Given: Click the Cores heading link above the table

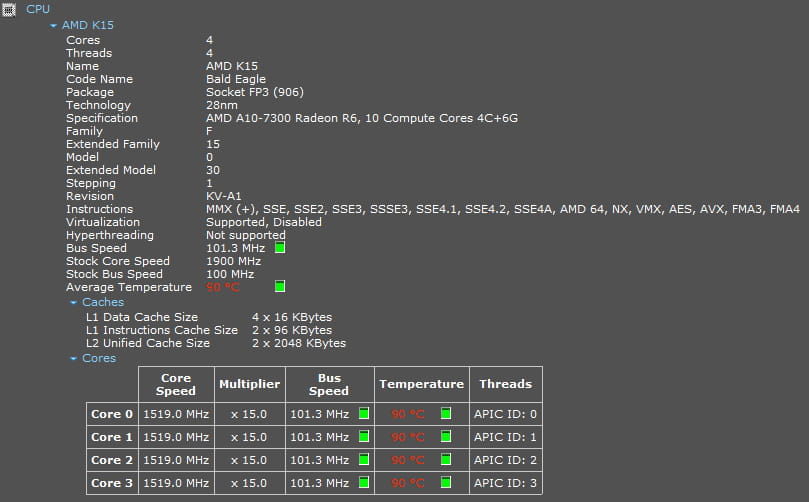Looking at the screenshot, I should click(99, 359).
